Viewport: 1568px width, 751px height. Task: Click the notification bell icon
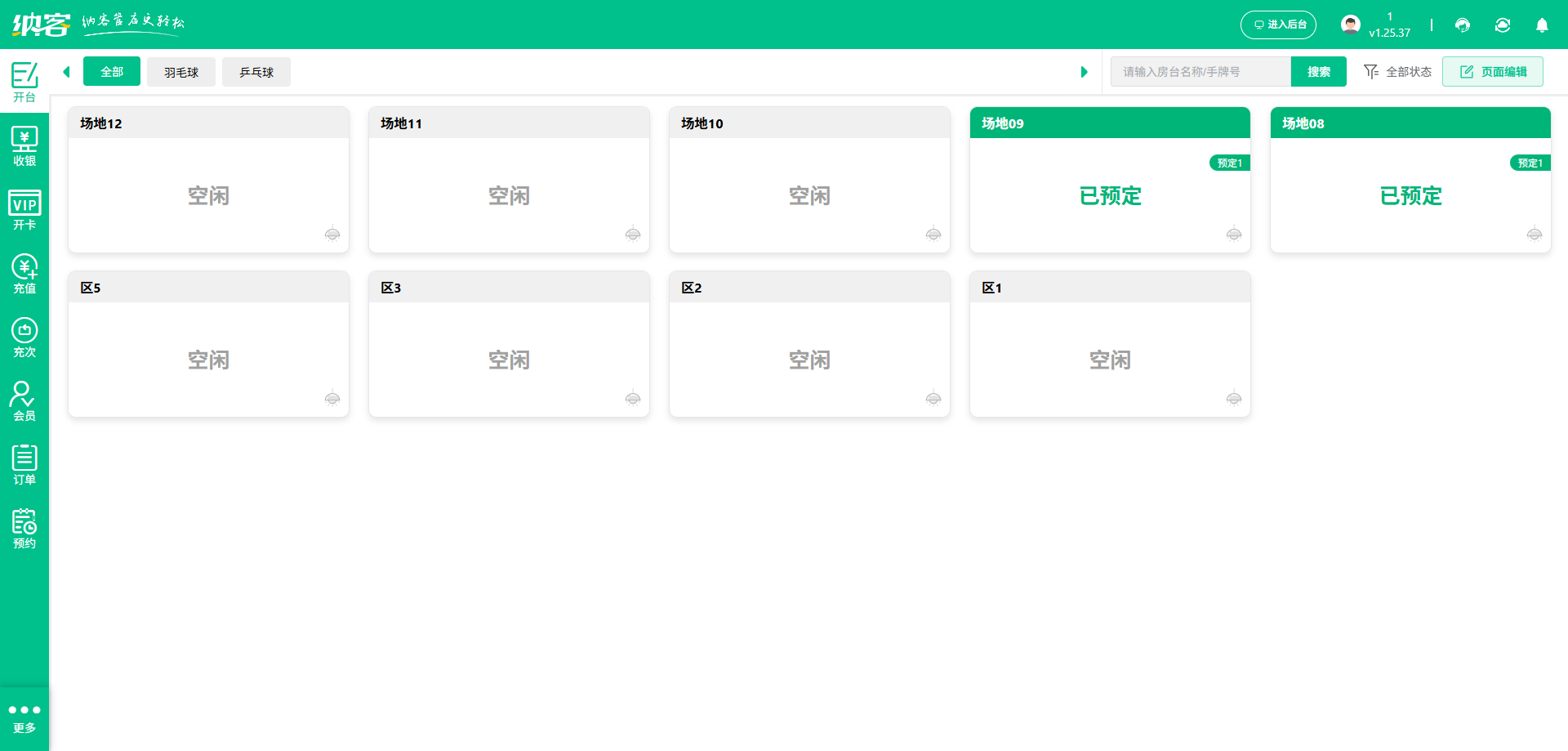pos(1542,25)
